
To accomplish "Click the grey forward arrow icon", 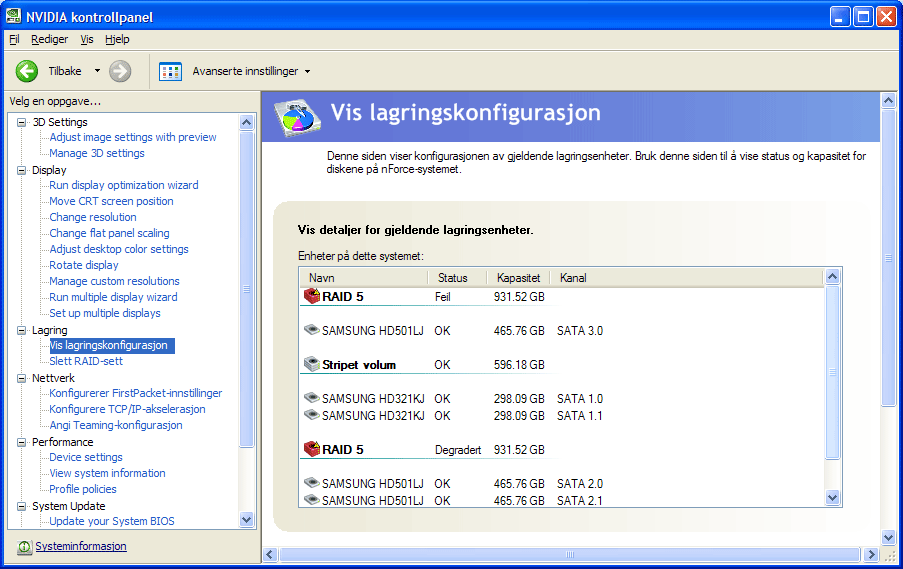I will coord(120,71).
